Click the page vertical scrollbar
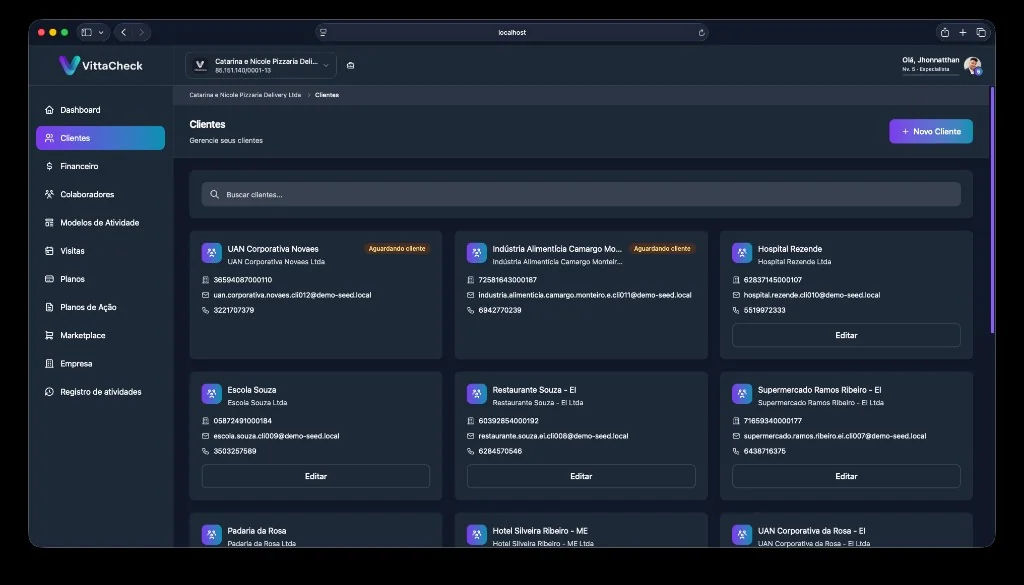 (992, 210)
